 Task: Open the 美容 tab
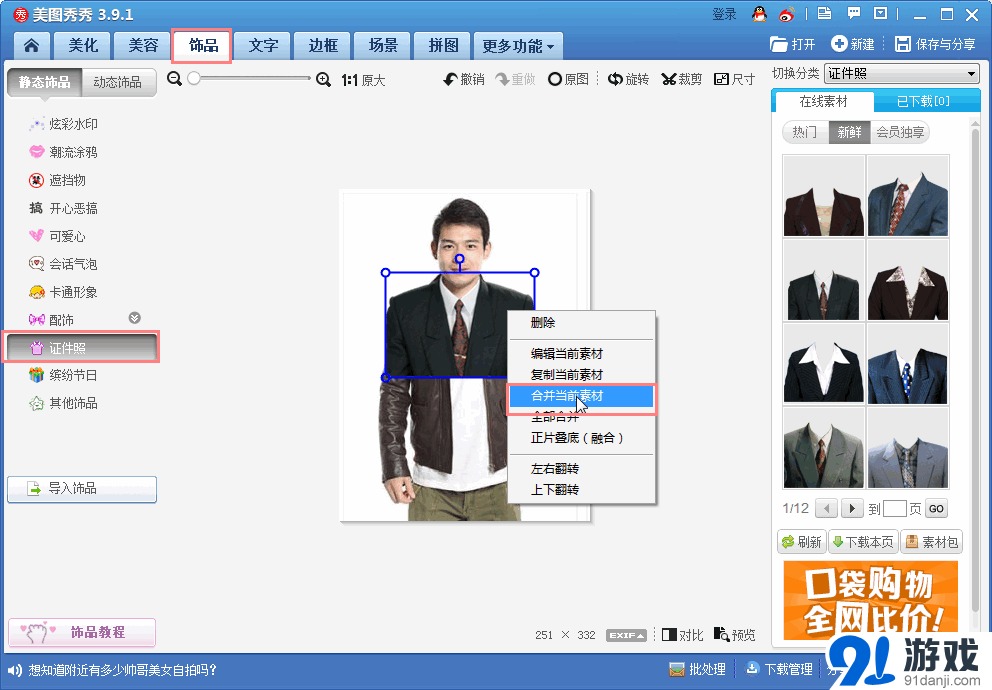tap(143, 46)
